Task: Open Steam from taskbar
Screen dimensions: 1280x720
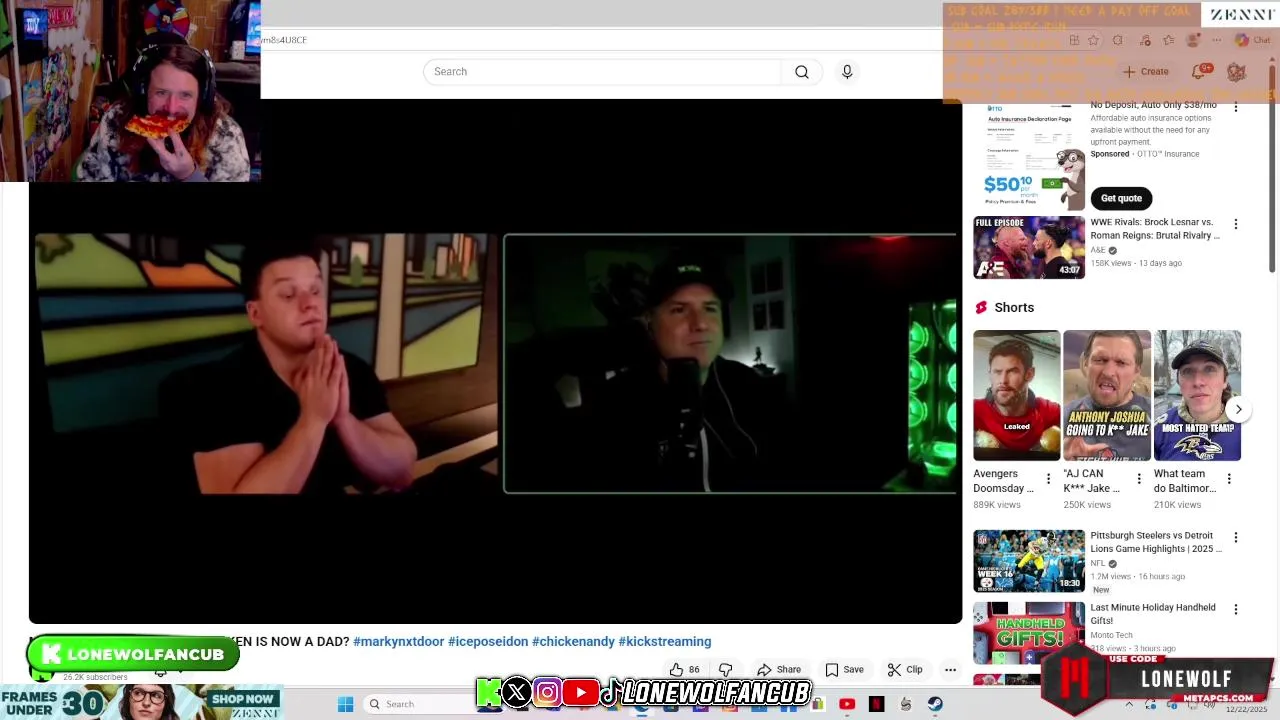Action: point(935,704)
